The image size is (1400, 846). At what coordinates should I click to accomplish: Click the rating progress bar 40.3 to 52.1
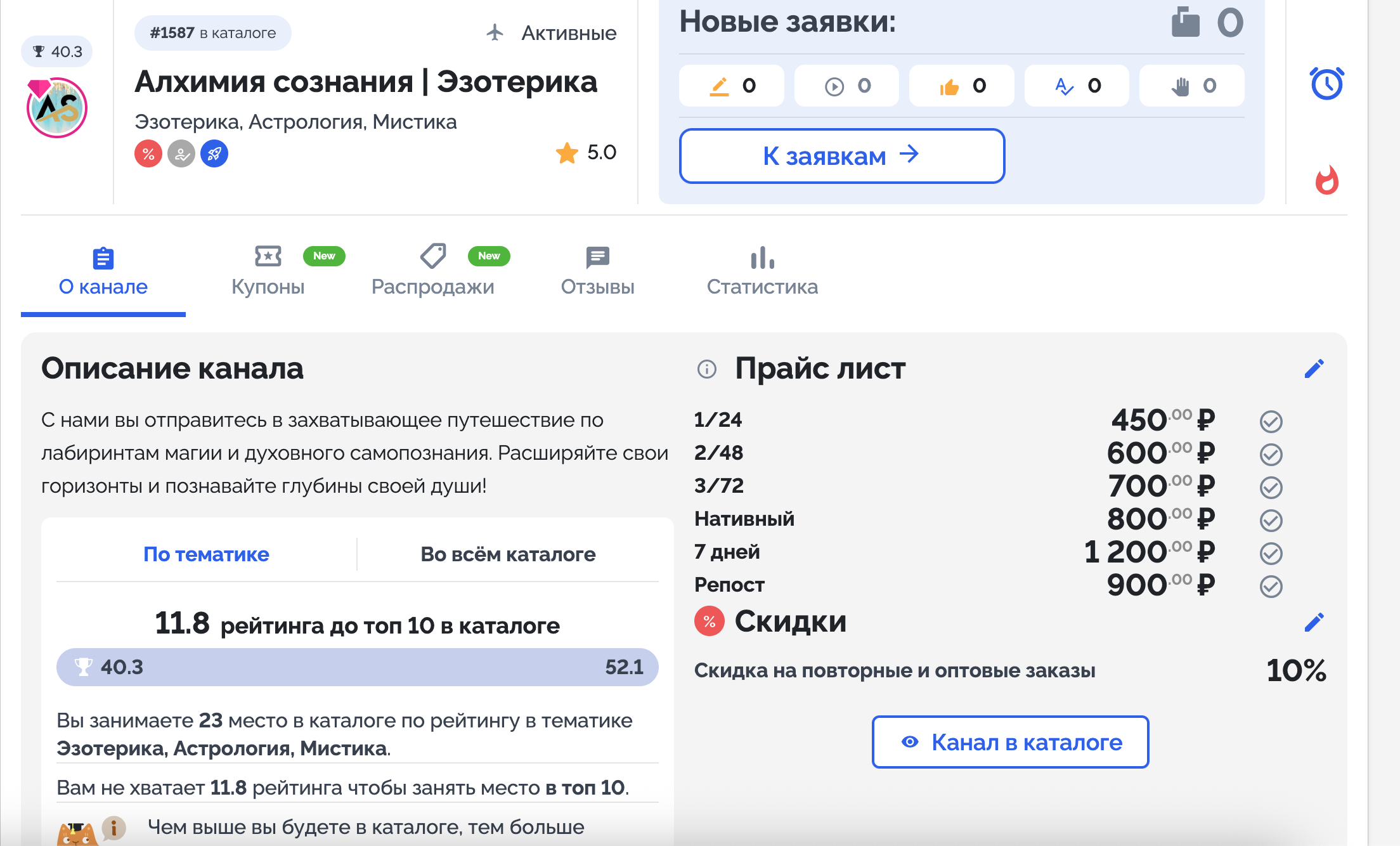tap(358, 667)
